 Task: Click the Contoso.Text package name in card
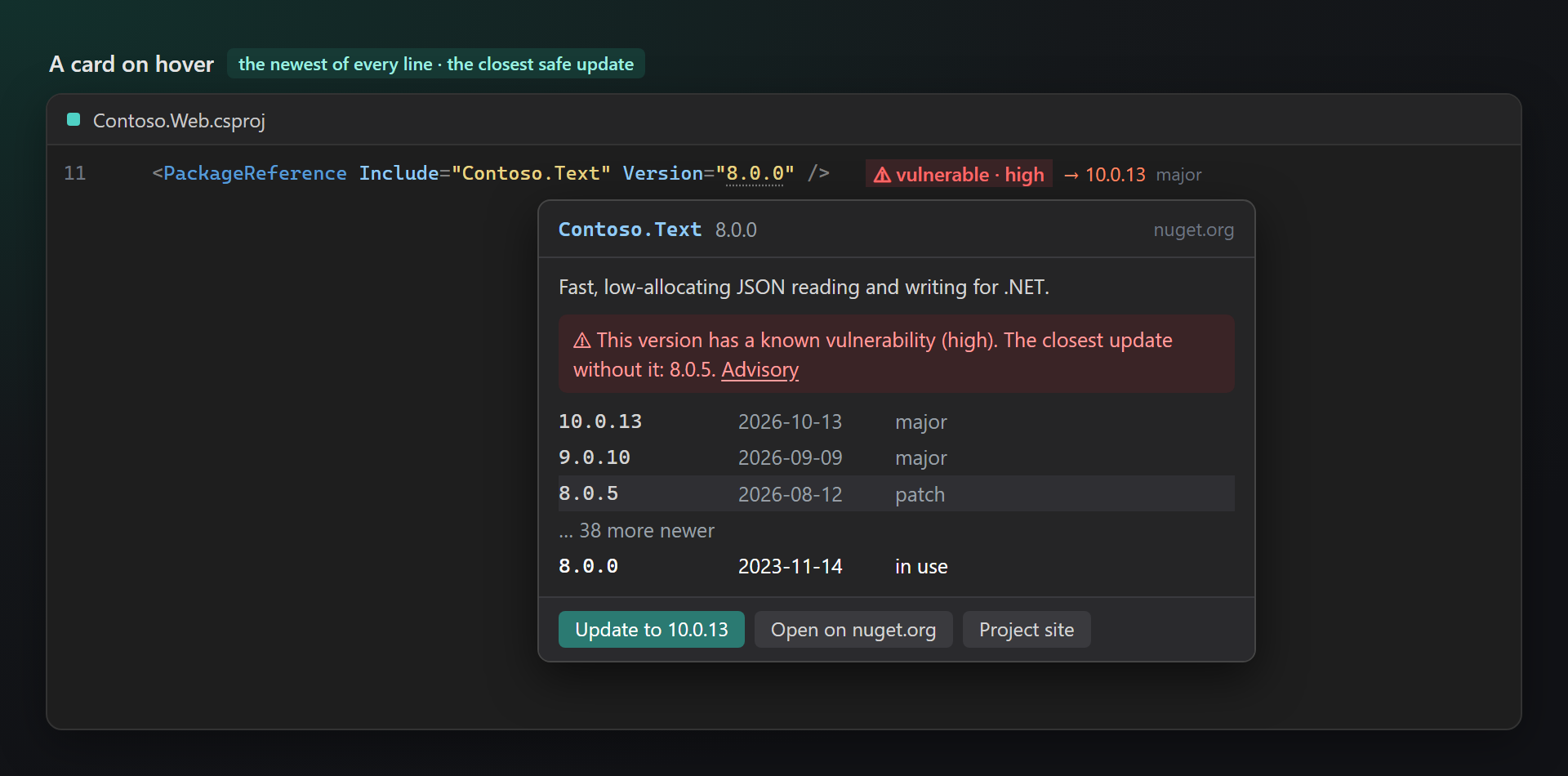[x=630, y=230]
